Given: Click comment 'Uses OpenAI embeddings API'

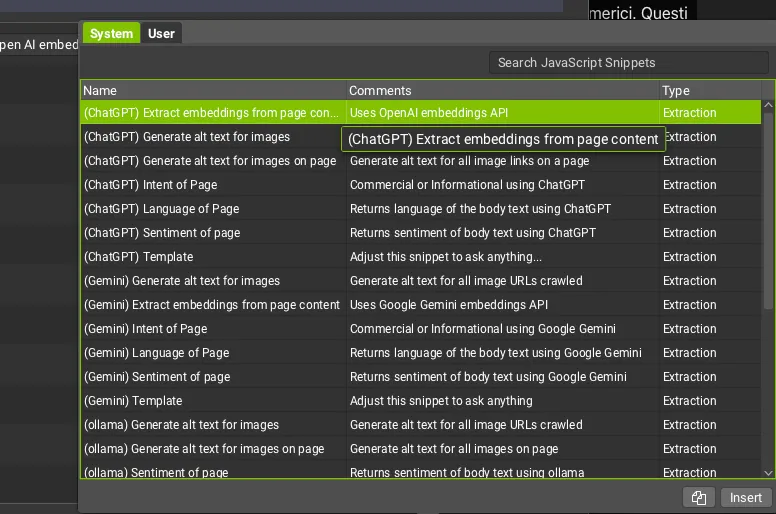Looking at the screenshot, I should (x=429, y=112).
